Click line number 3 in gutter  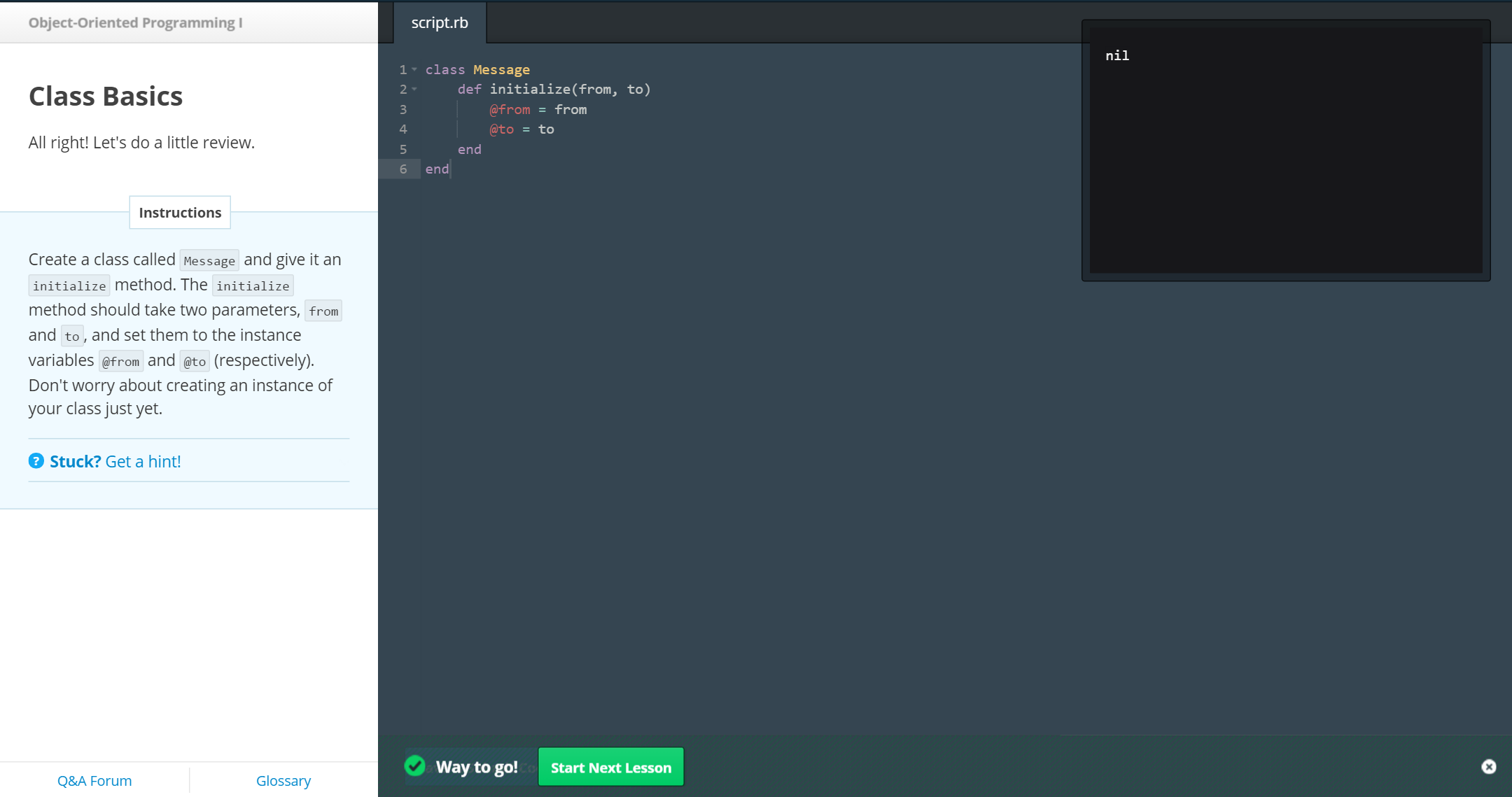click(403, 110)
